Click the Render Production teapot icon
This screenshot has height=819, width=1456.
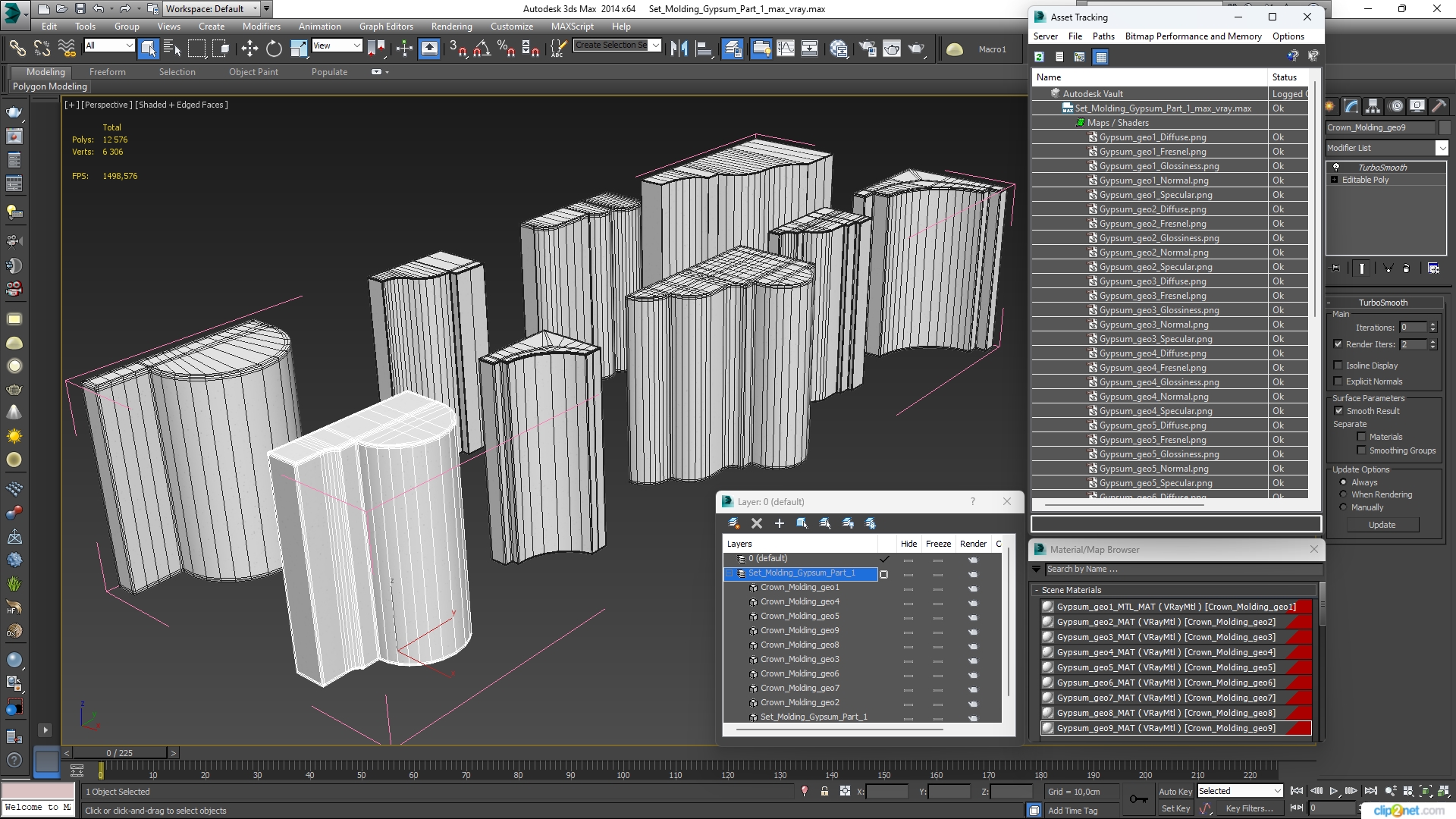click(917, 49)
